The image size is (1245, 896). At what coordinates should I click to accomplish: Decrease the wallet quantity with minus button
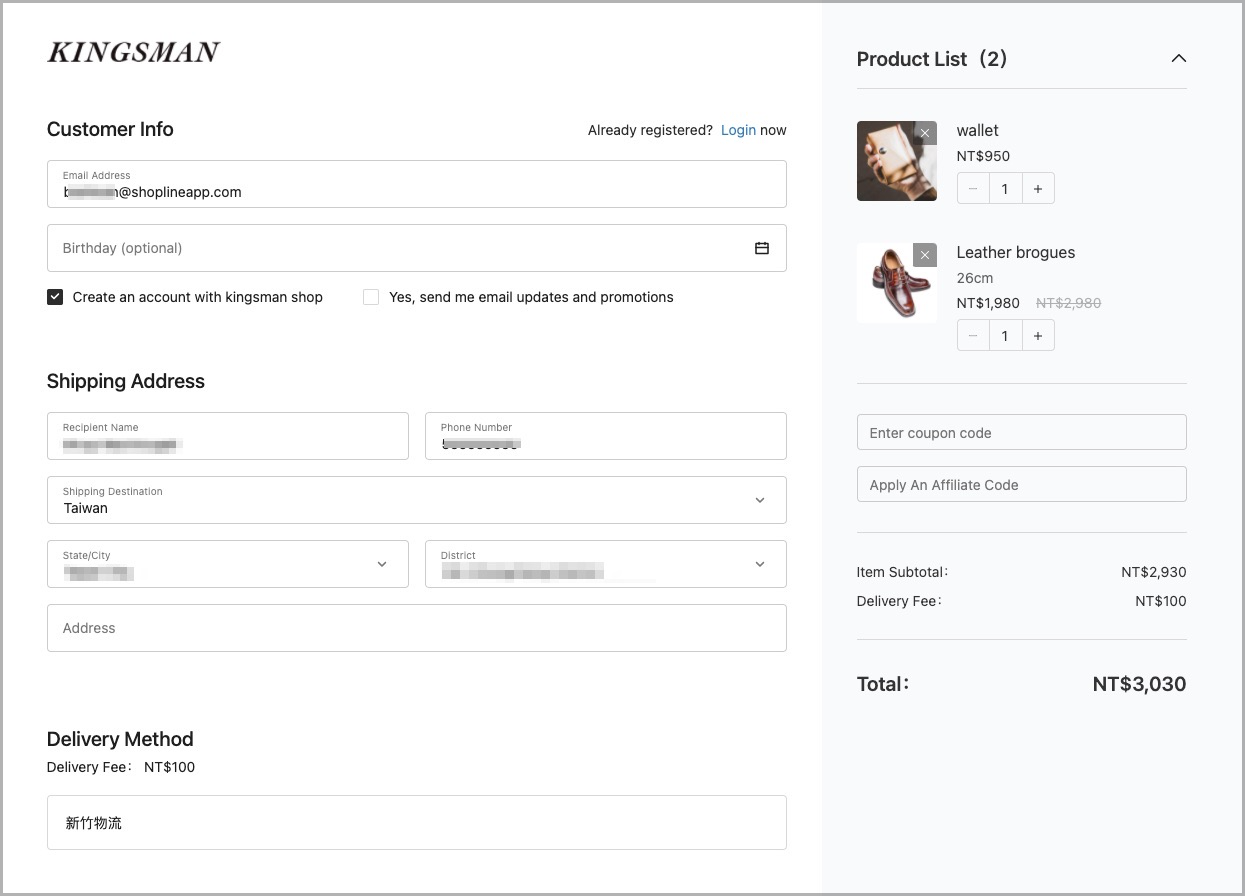coord(973,188)
